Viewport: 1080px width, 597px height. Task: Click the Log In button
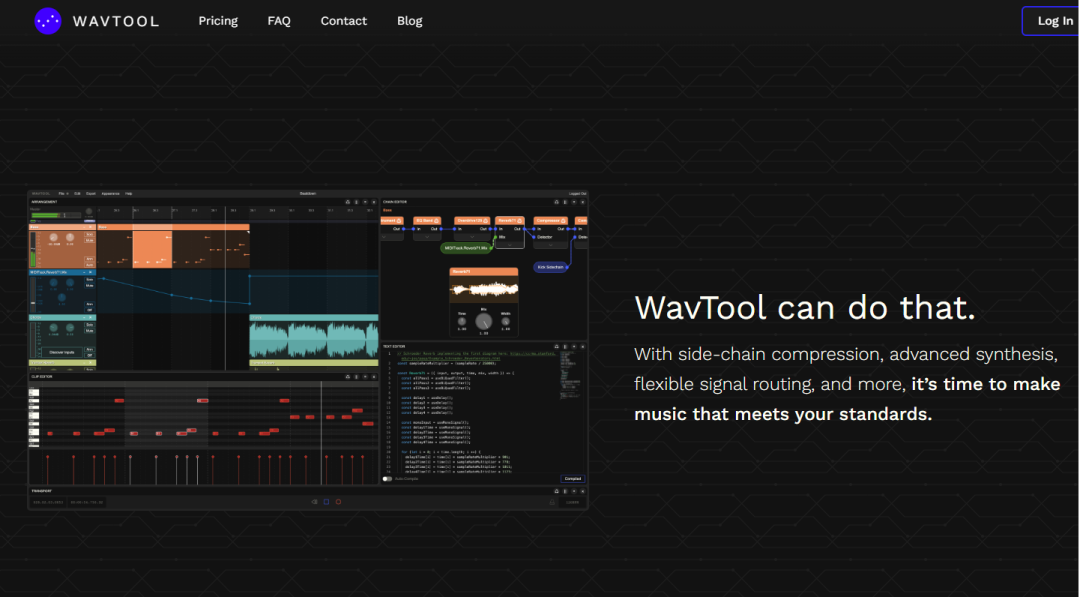(1050, 21)
